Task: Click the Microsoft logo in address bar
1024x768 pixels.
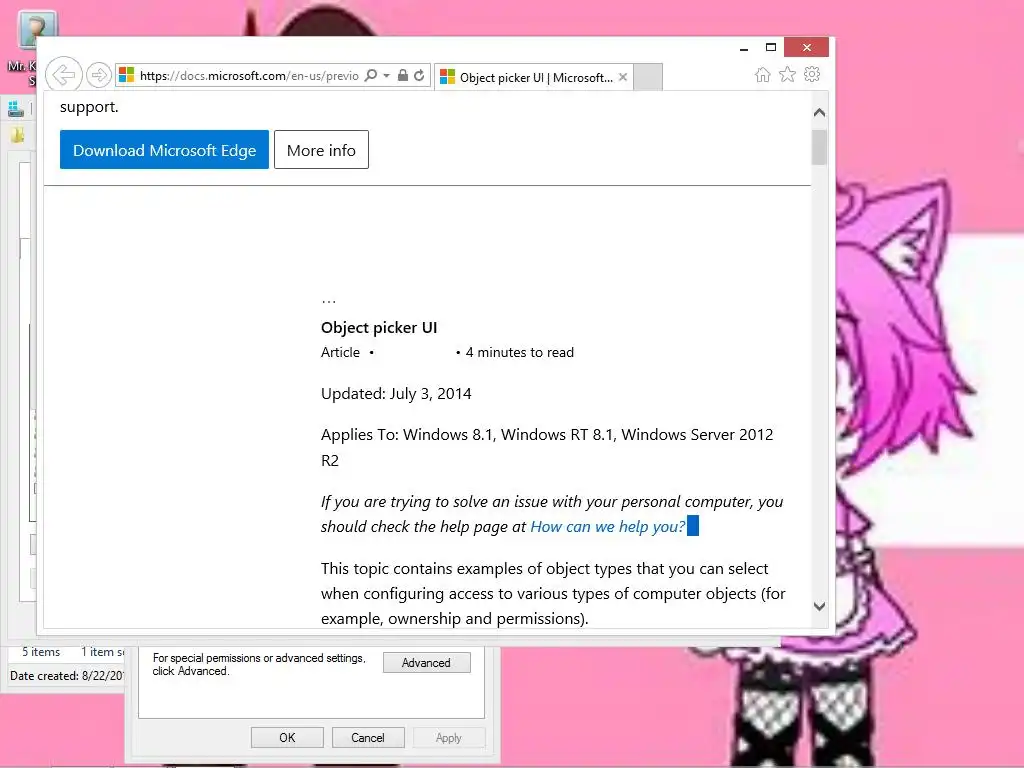Action: (x=127, y=75)
